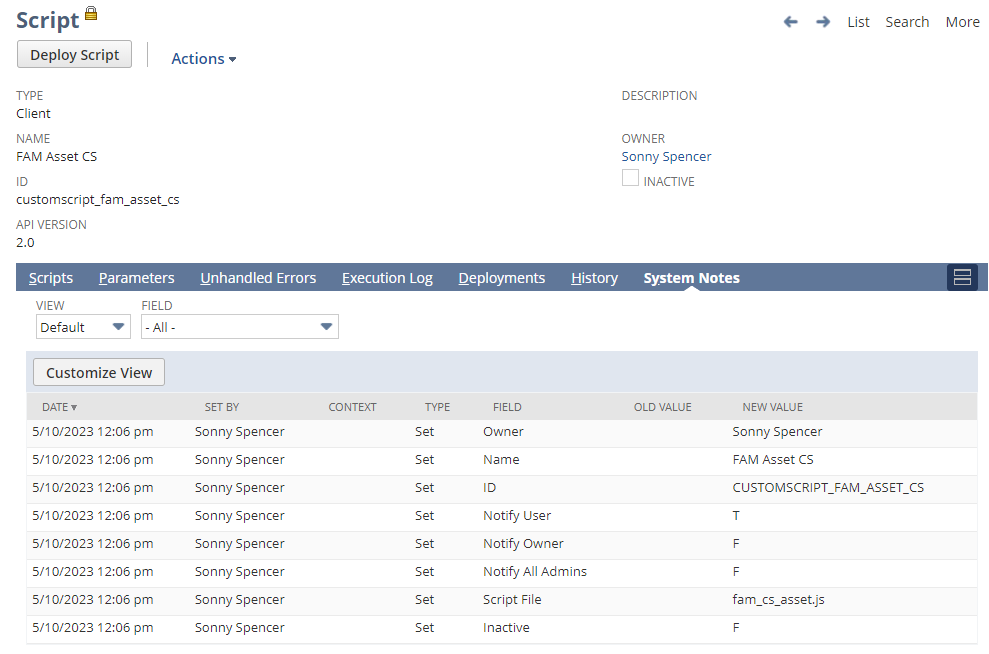
Task: Open the Execution Log tab
Action: click(x=387, y=277)
